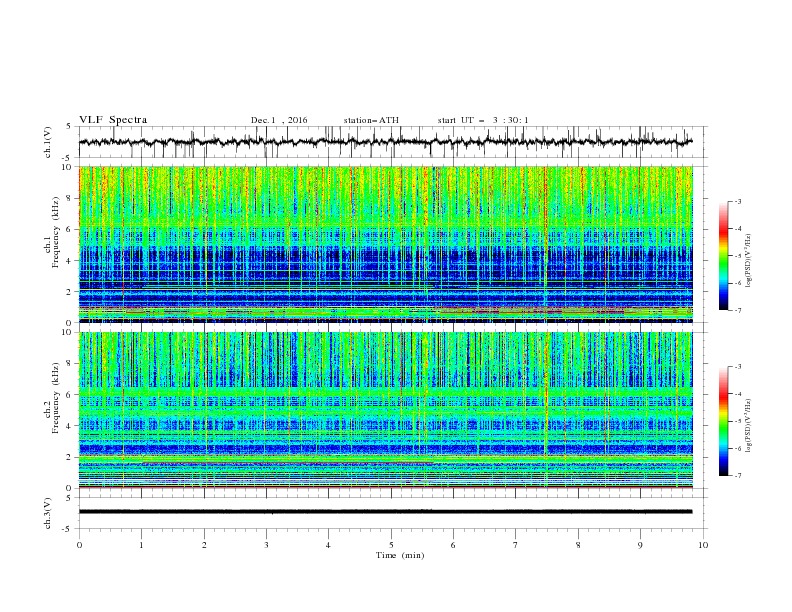This screenshot has height=612, width=792.
Task: Click the "8" kHz tick of ch.1 spectrogram
Action: (70, 198)
